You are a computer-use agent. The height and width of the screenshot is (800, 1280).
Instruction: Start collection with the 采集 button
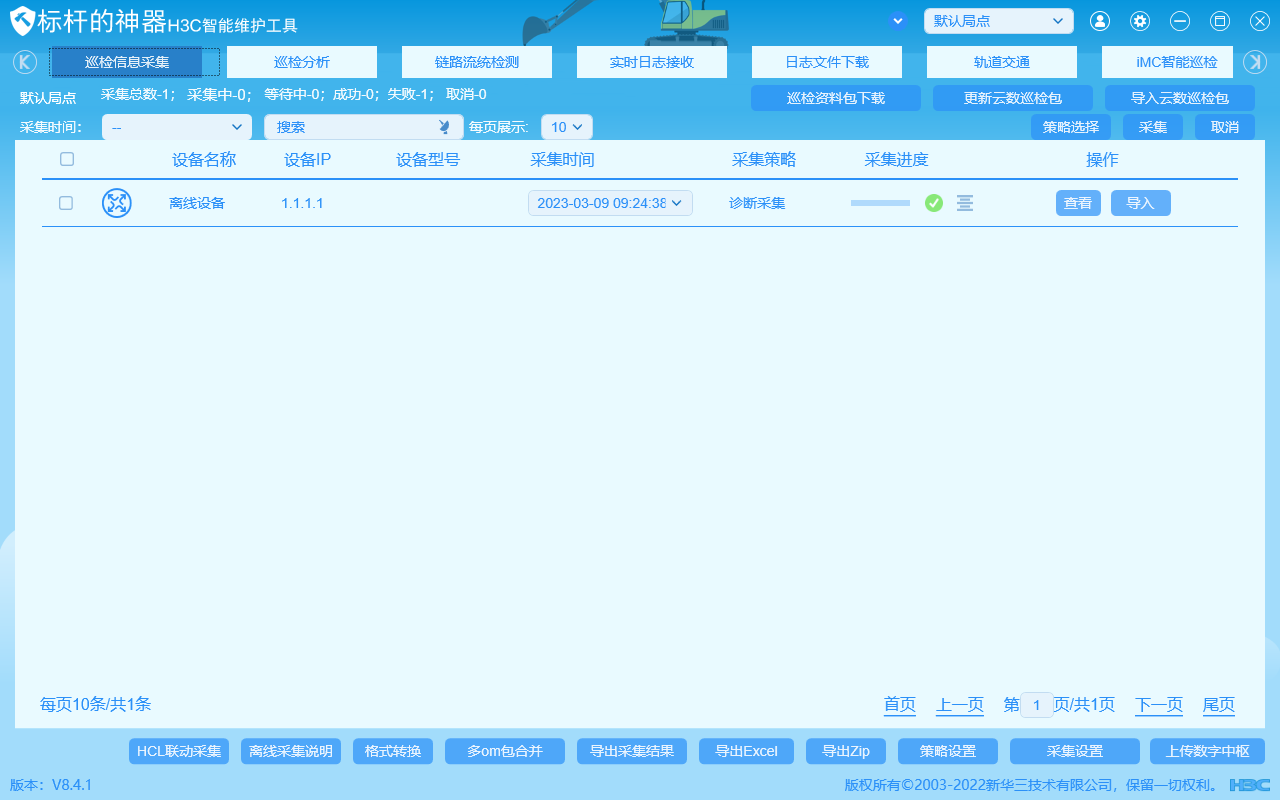click(x=1153, y=127)
